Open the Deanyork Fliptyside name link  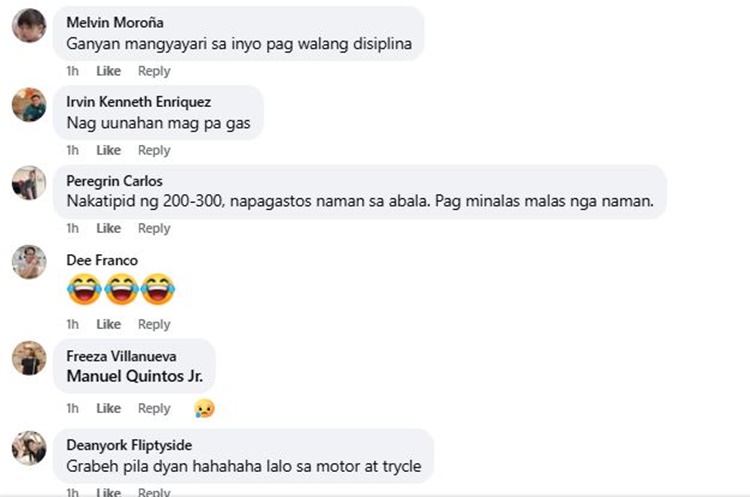pos(129,445)
